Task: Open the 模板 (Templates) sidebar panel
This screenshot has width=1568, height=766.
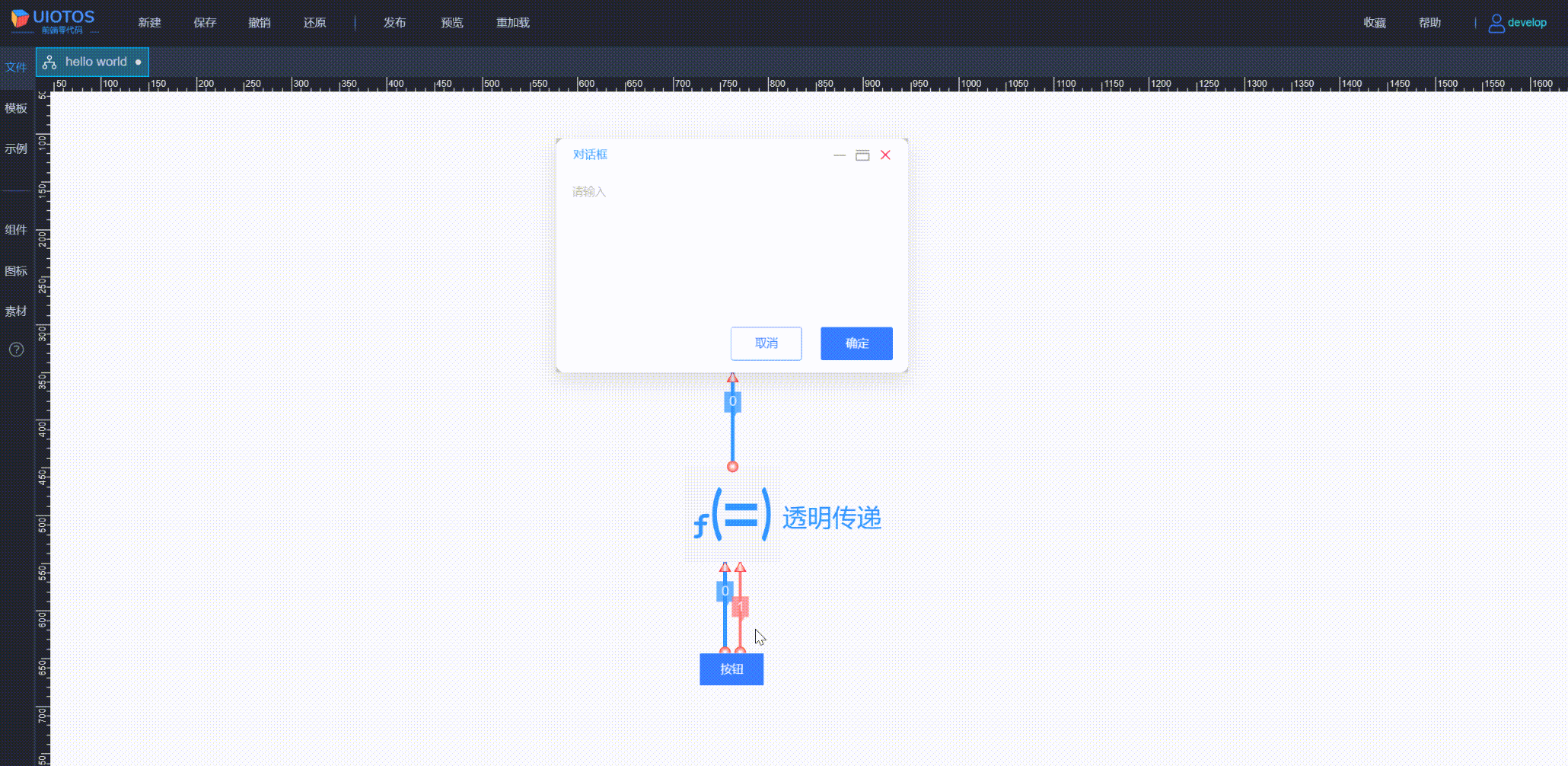Action: 16,108
